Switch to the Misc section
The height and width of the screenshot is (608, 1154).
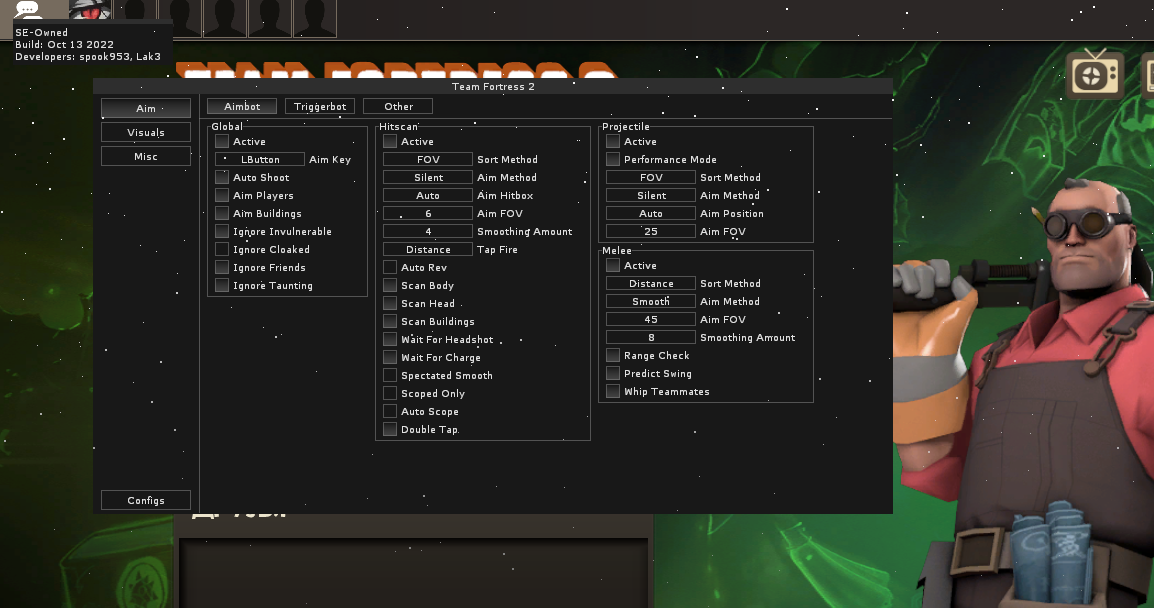point(146,156)
